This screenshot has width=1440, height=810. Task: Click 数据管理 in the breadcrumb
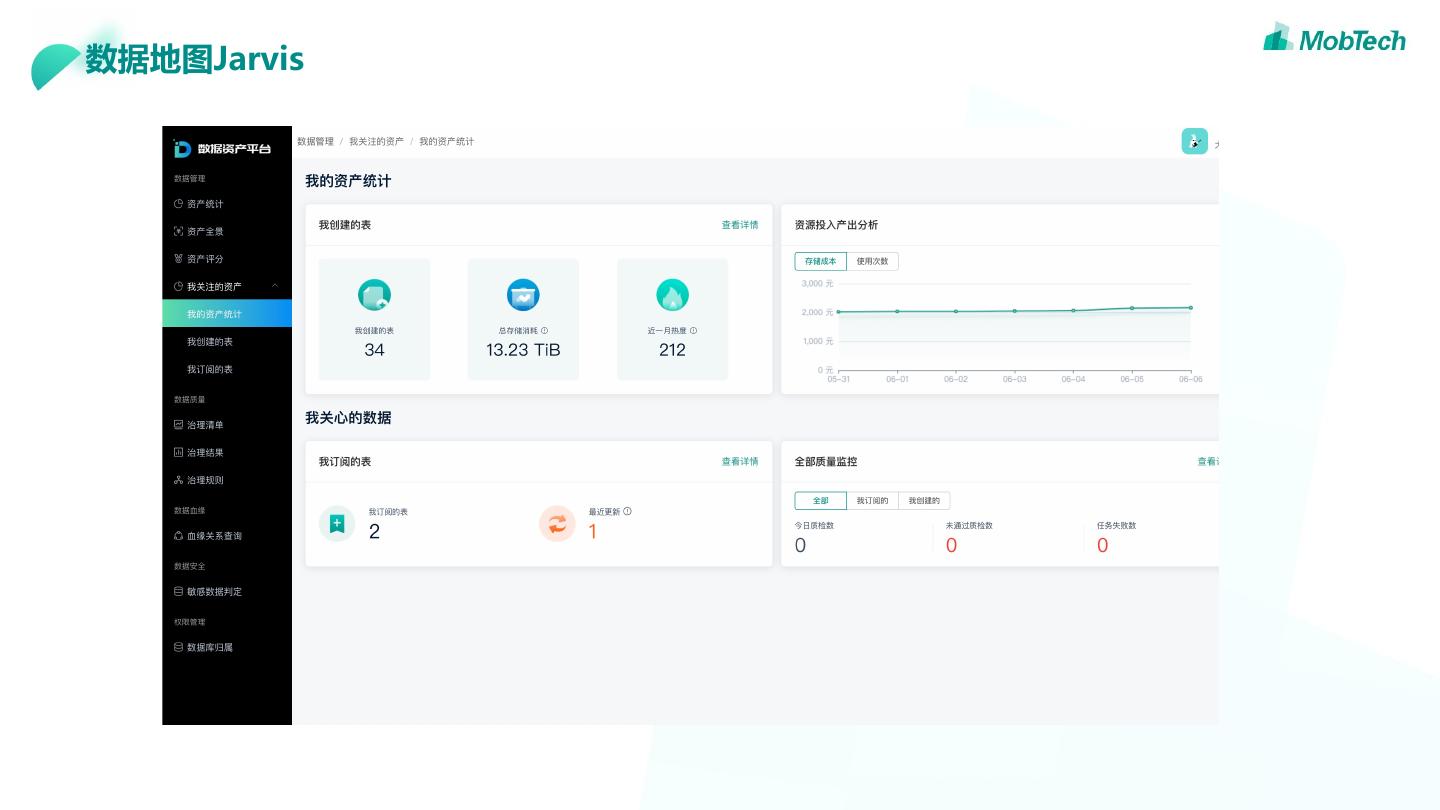(x=315, y=142)
